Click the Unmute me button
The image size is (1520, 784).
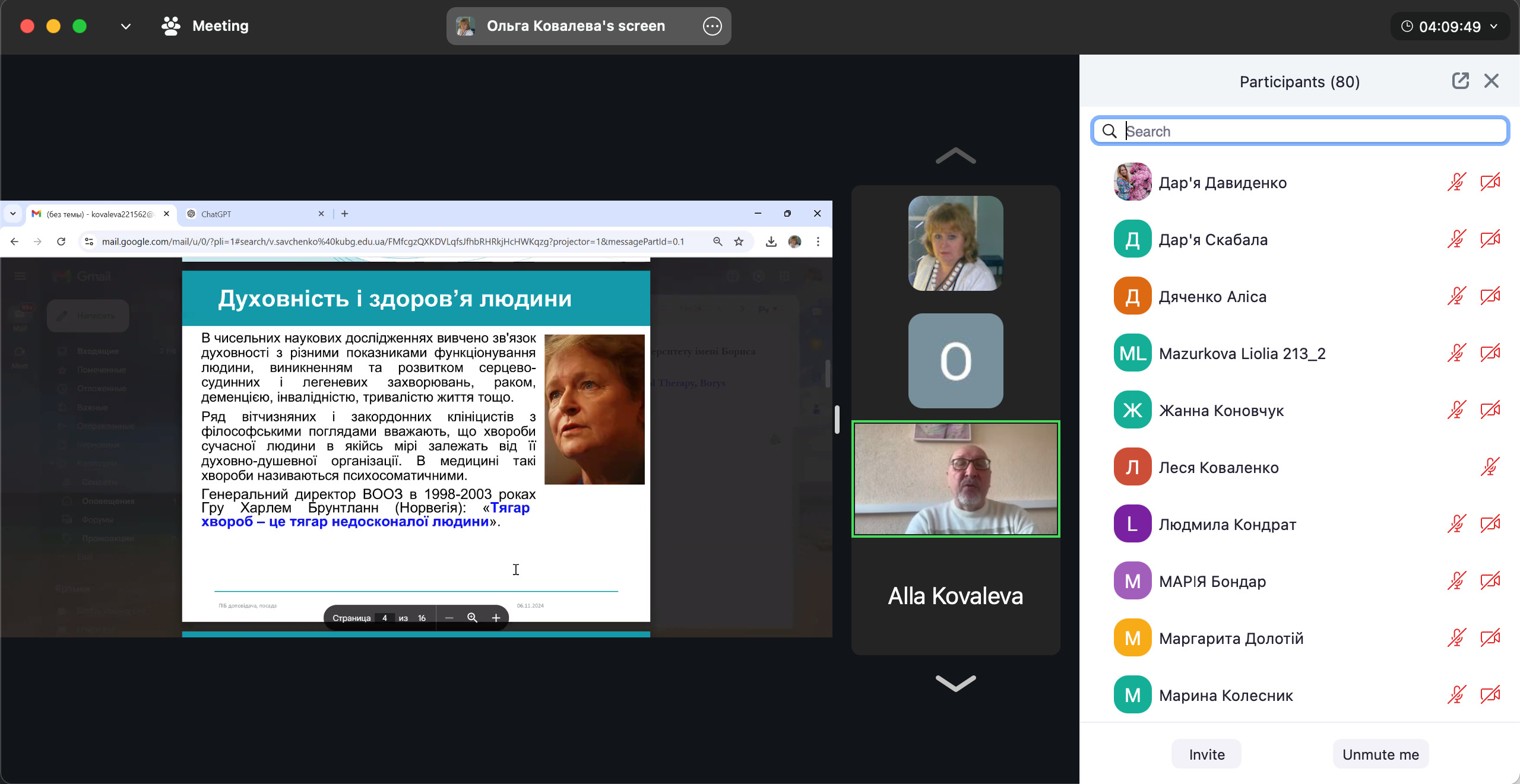(x=1380, y=754)
